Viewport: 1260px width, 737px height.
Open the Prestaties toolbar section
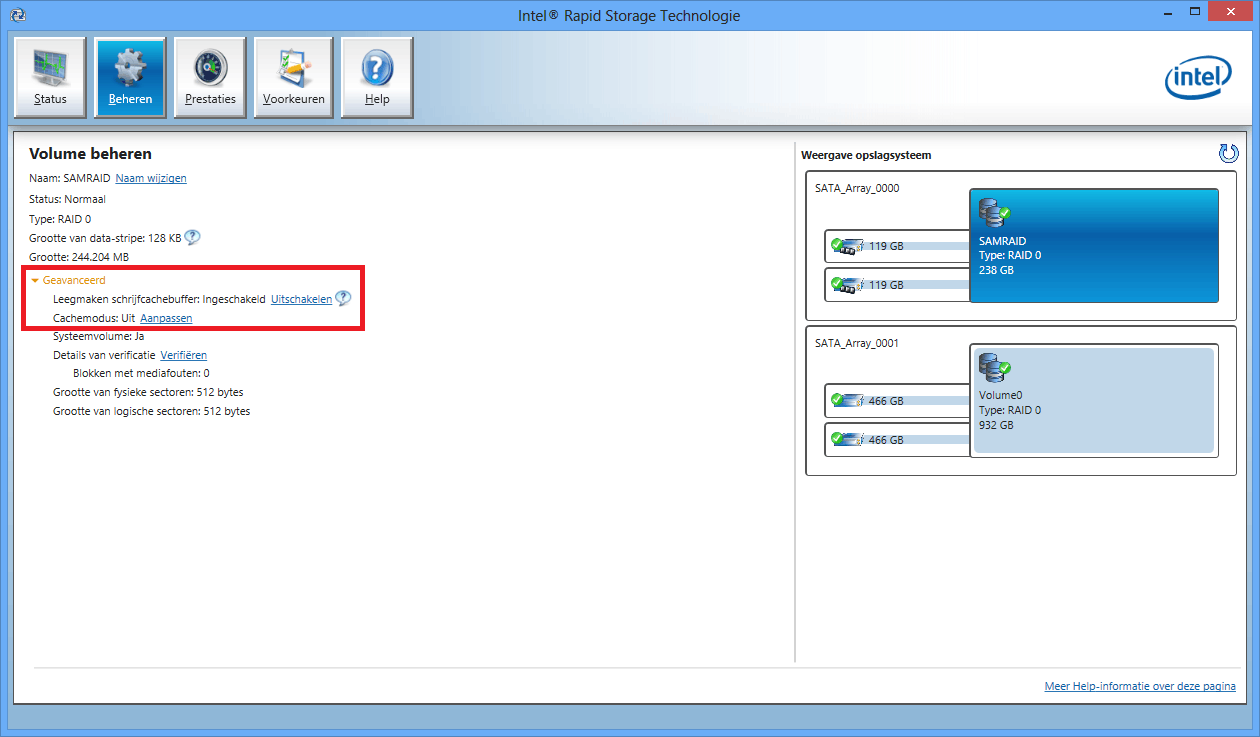210,78
